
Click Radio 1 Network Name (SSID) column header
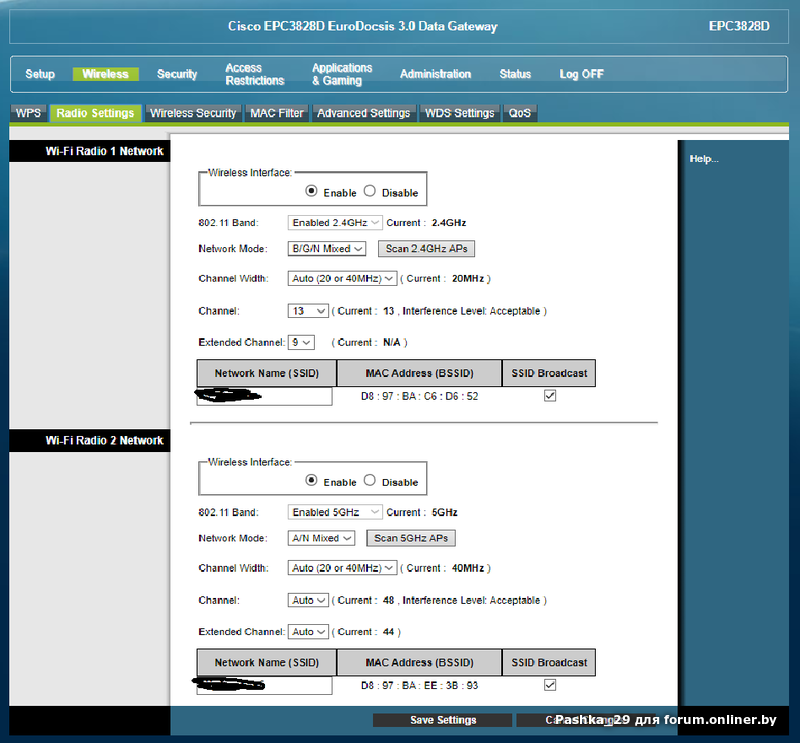[x=266, y=373]
